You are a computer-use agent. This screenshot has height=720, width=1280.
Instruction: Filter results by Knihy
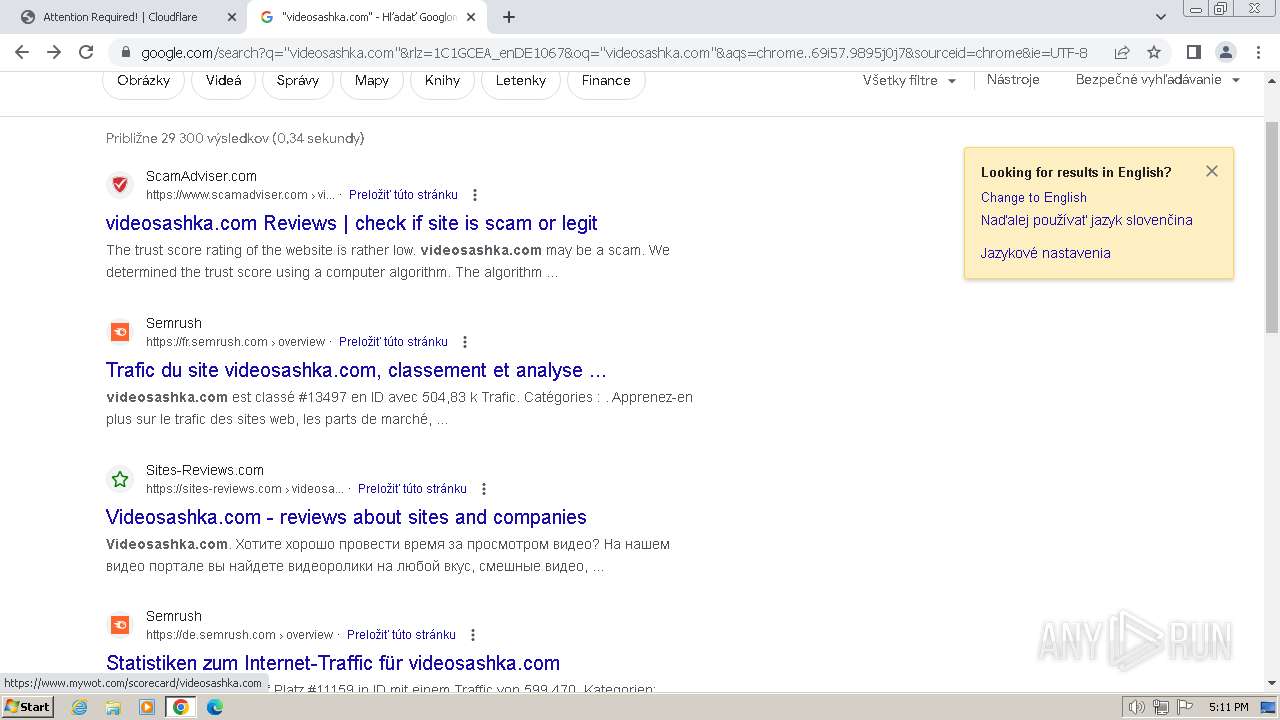(x=442, y=80)
